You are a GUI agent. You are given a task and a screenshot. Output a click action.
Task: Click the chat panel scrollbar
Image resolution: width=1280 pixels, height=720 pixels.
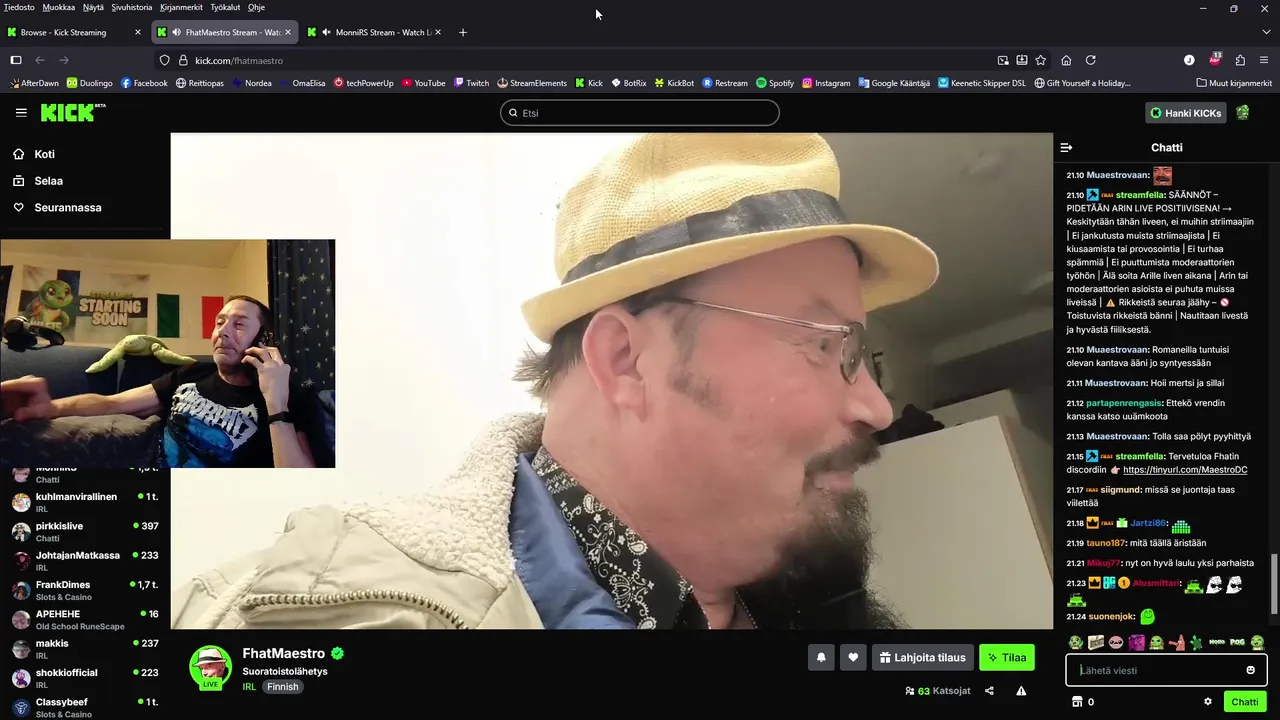coord(1274,585)
